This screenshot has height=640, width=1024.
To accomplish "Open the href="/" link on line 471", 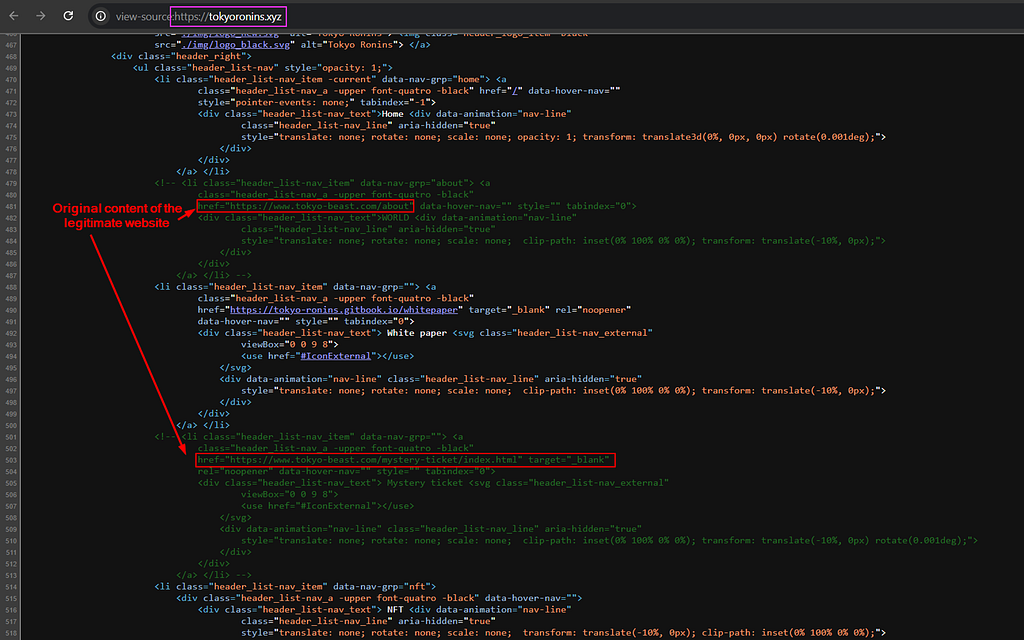I will pos(515,91).
